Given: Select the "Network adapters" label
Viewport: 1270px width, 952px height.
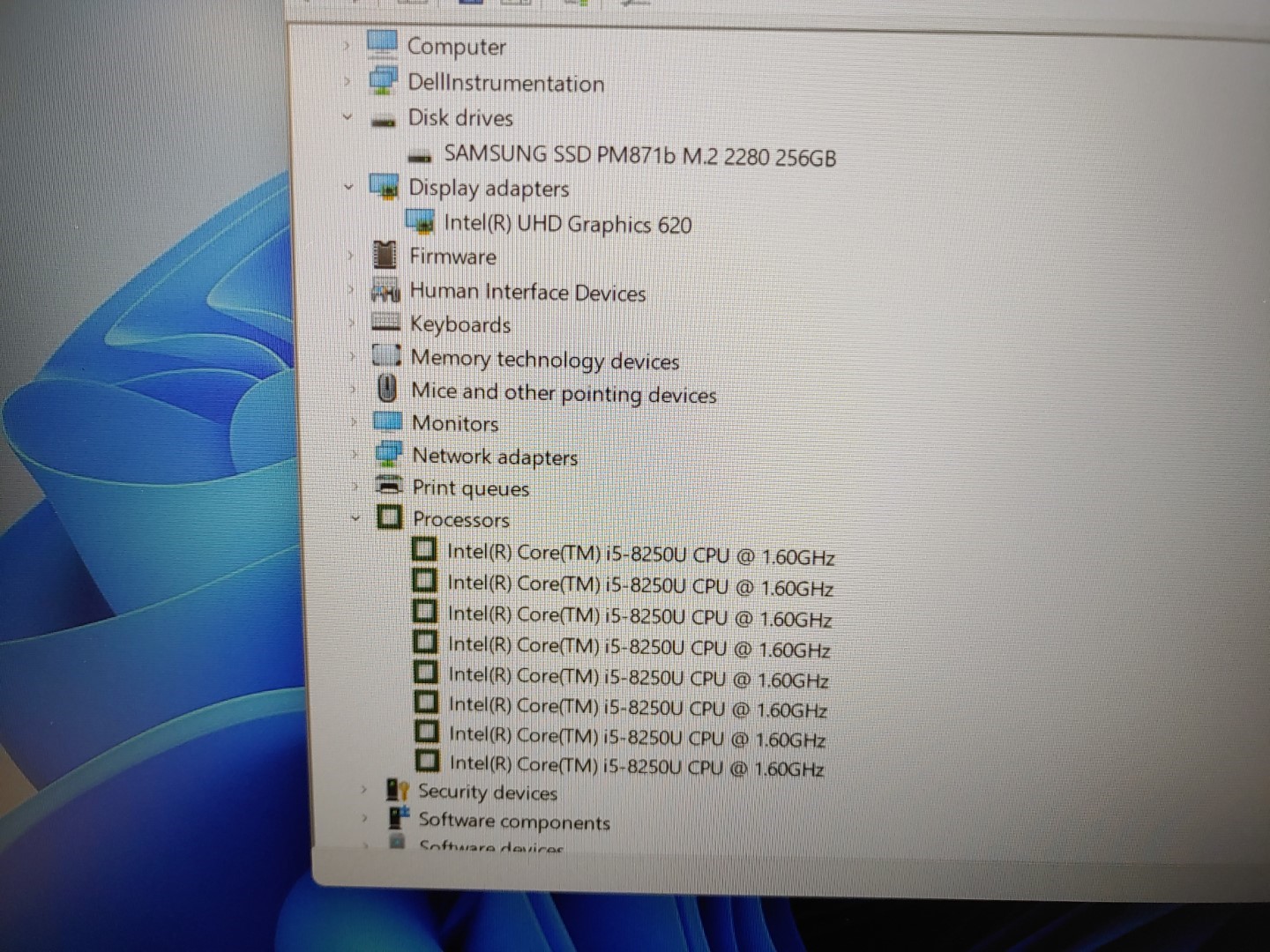Looking at the screenshot, I should tap(495, 457).
